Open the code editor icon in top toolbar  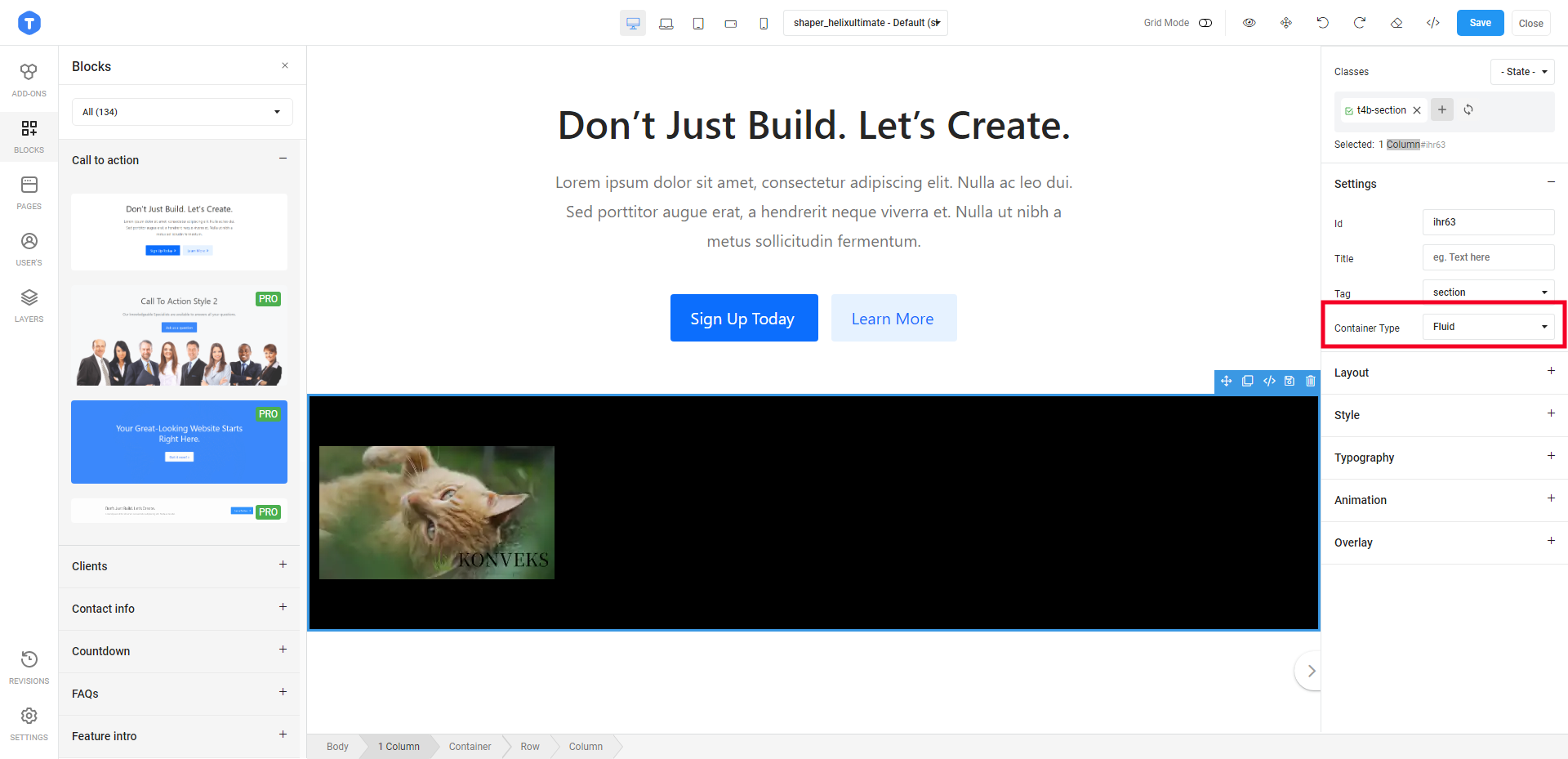pos(1432,23)
